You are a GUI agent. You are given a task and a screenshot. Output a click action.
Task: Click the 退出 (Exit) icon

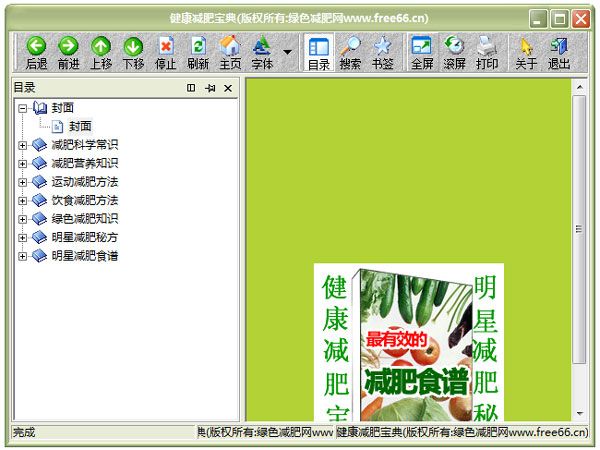559,53
